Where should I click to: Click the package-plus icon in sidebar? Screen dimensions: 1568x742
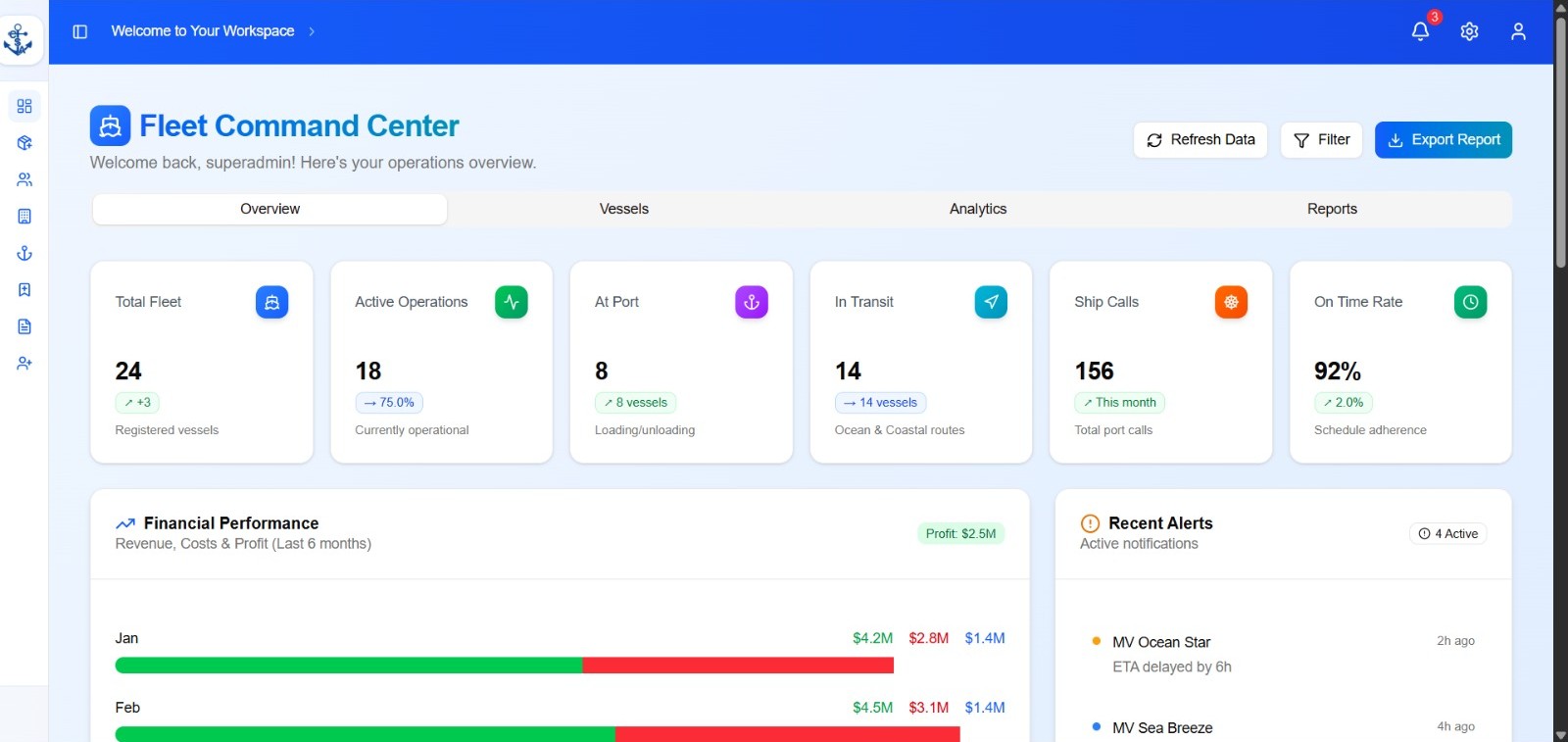pyautogui.click(x=24, y=143)
